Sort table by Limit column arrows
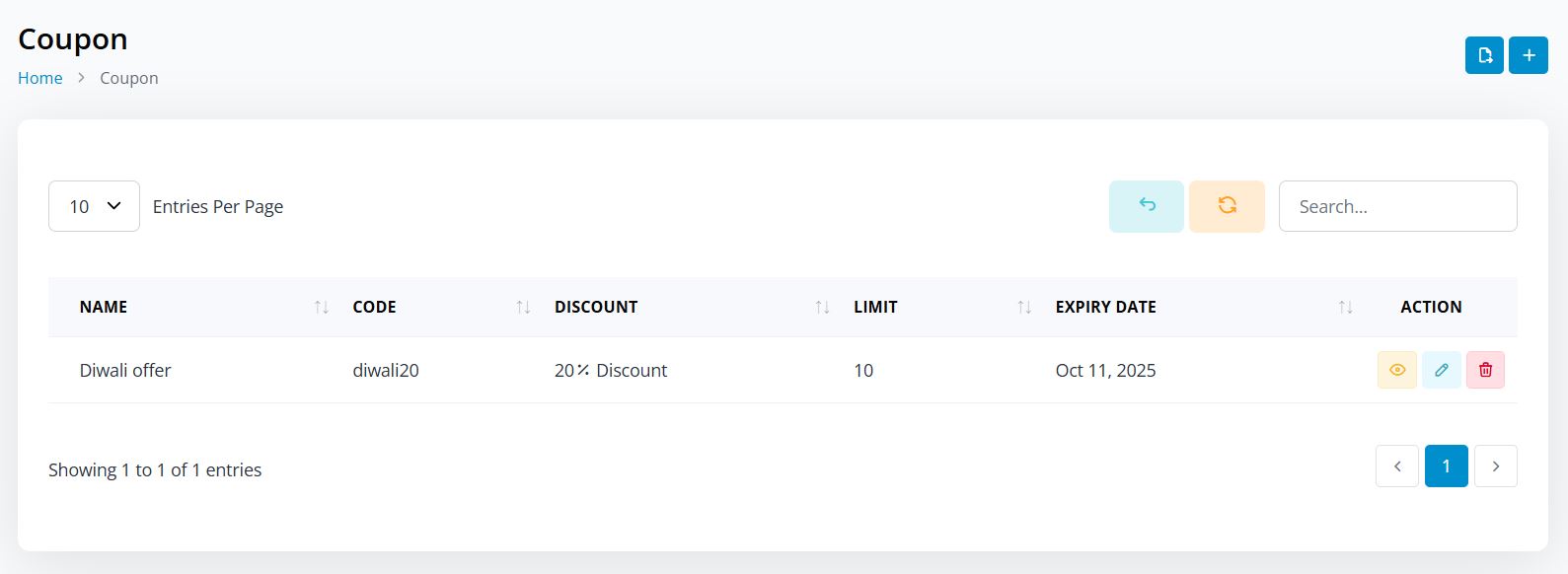The width and height of the screenshot is (1568, 574). [x=1024, y=308]
